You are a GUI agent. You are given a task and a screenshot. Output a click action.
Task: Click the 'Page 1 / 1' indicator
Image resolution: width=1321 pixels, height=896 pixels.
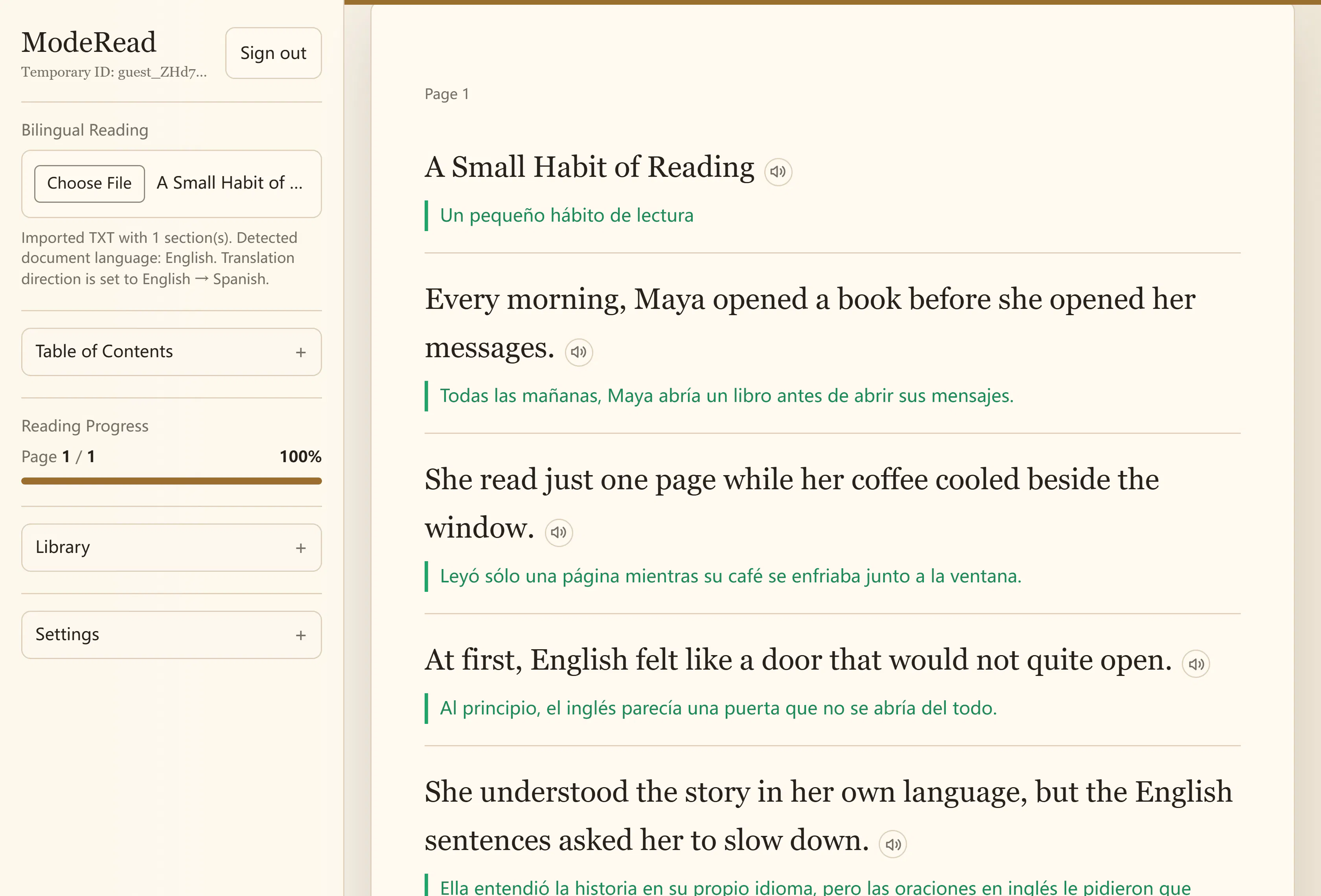(59, 457)
